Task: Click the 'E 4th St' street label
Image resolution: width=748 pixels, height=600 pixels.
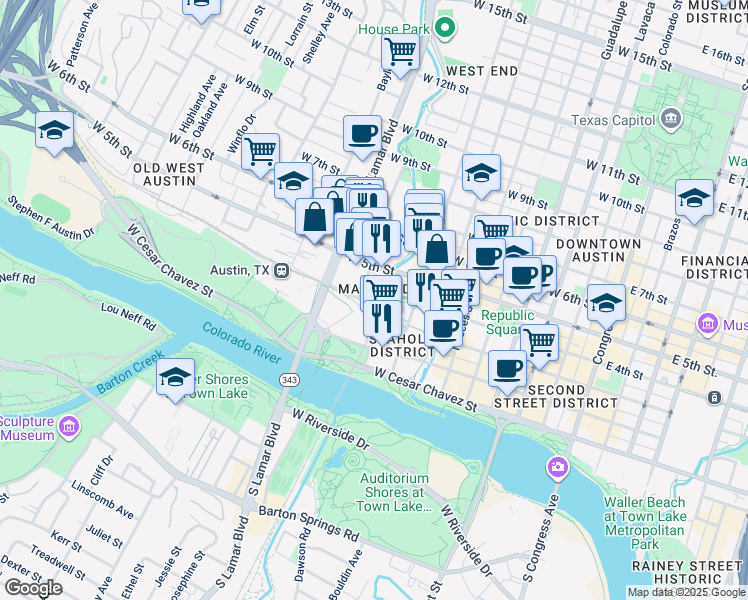Action: click(x=624, y=370)
